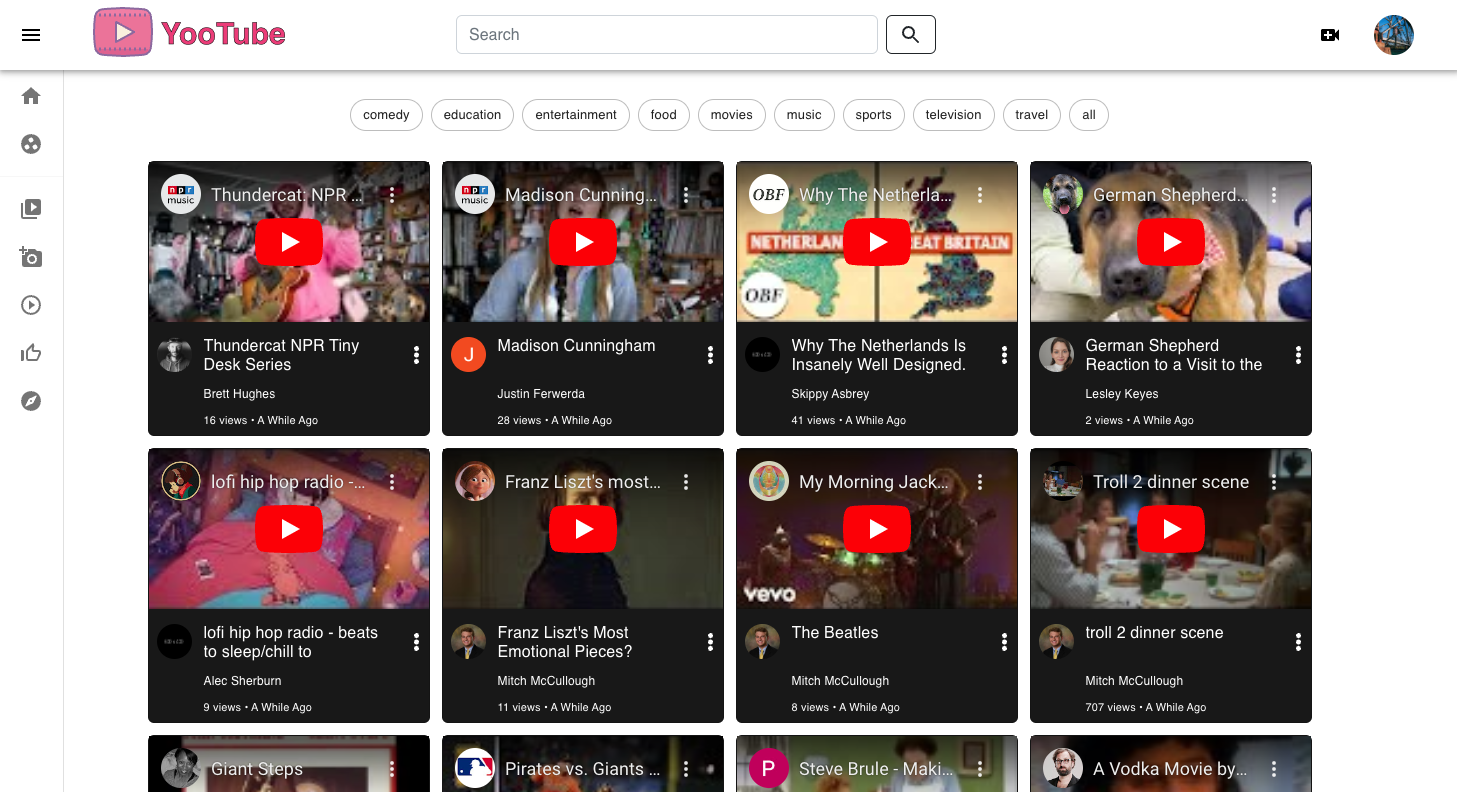The image size is (1457, 792).
Task: Click into the Search input field
Action: (666, 35)
